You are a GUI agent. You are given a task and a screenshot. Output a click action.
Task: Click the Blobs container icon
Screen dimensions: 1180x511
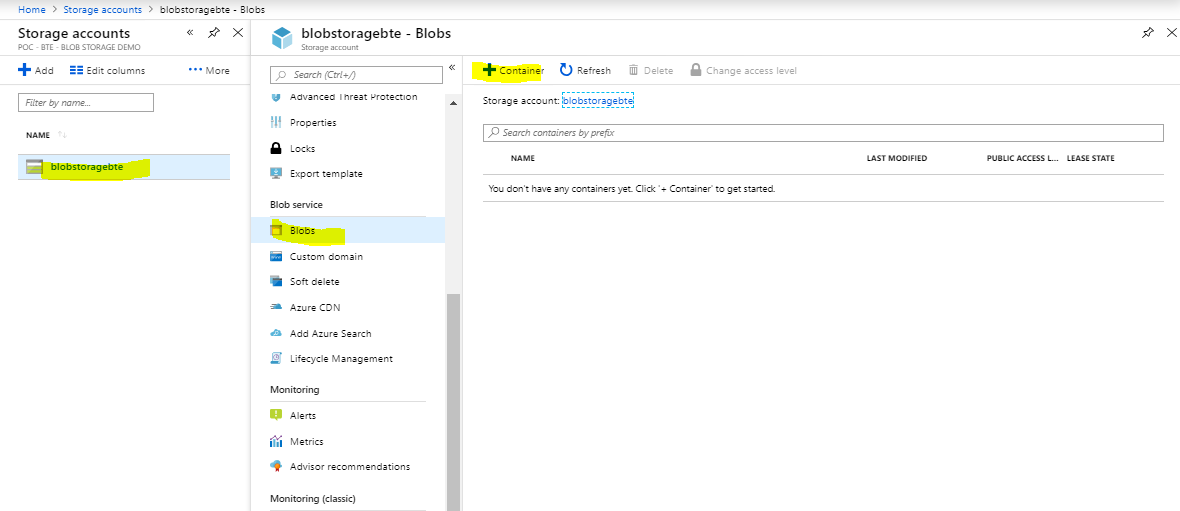click(275, 230)
